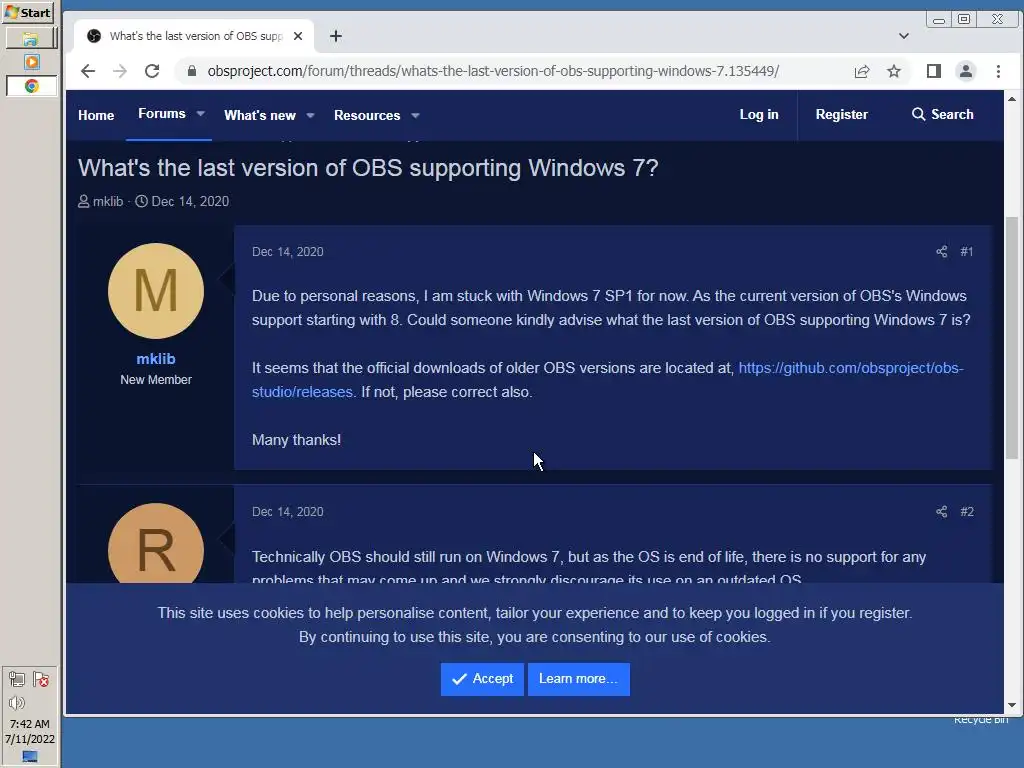Screen dimensions: 1024x768
Task: Open the What's new nav item
Action: pyautogui.click(x=260, y=116)
